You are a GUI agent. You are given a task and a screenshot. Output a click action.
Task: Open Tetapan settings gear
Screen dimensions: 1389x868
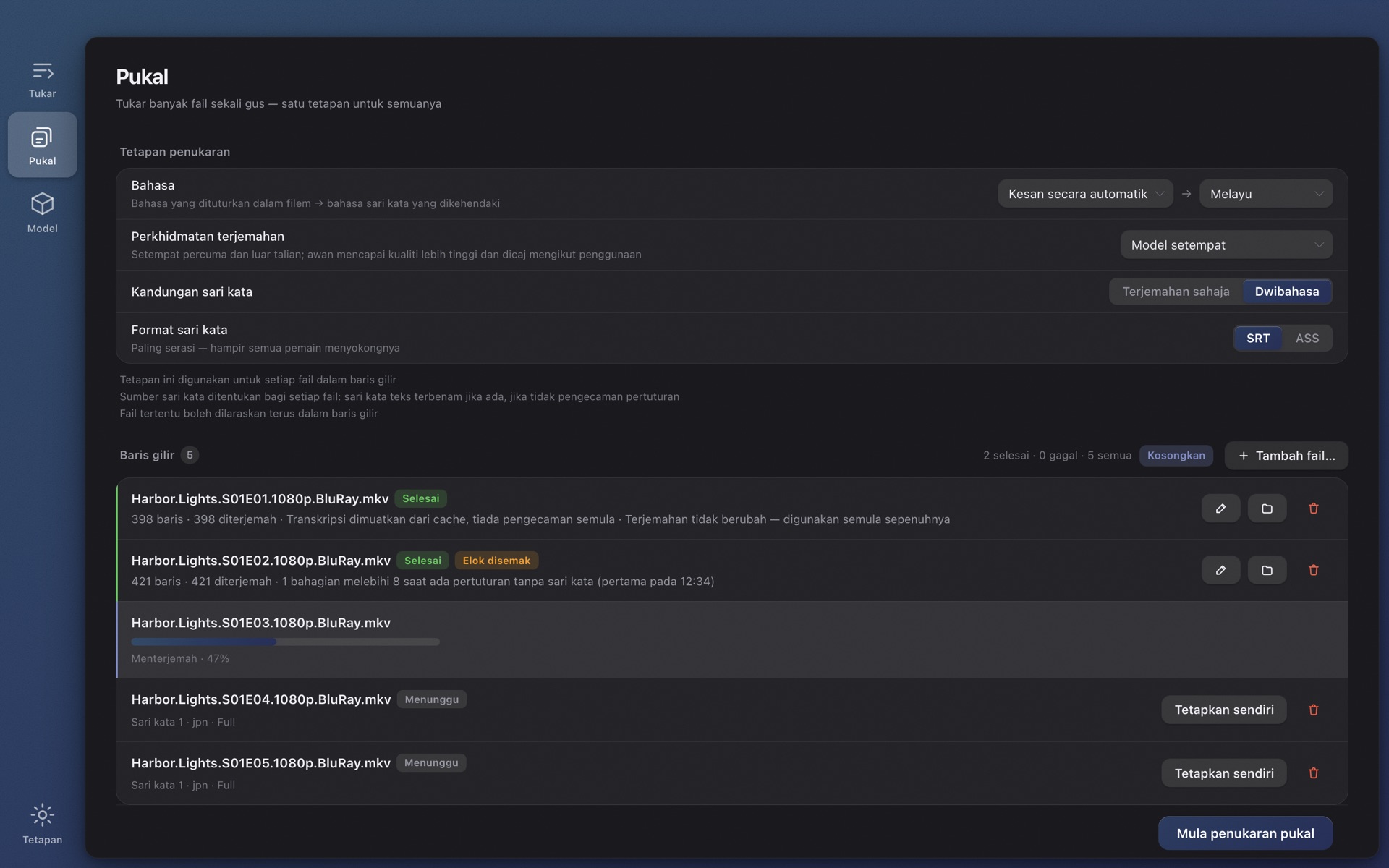pyautogui.click(x=42, y=824)
